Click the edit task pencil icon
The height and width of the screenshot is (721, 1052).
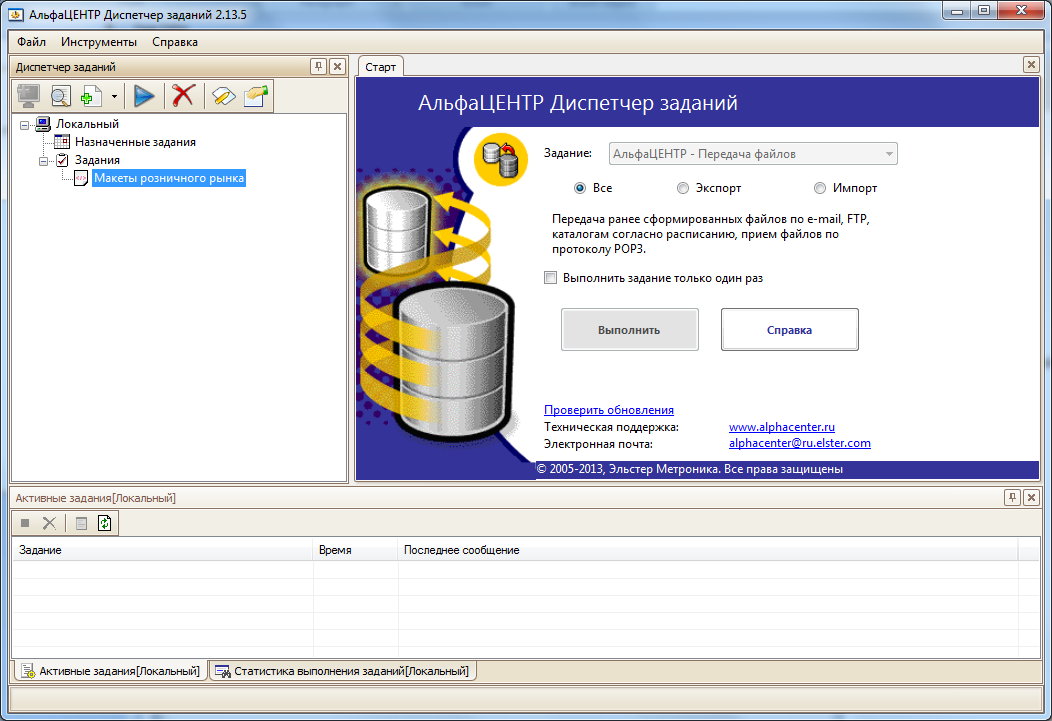tap(223, 96)
